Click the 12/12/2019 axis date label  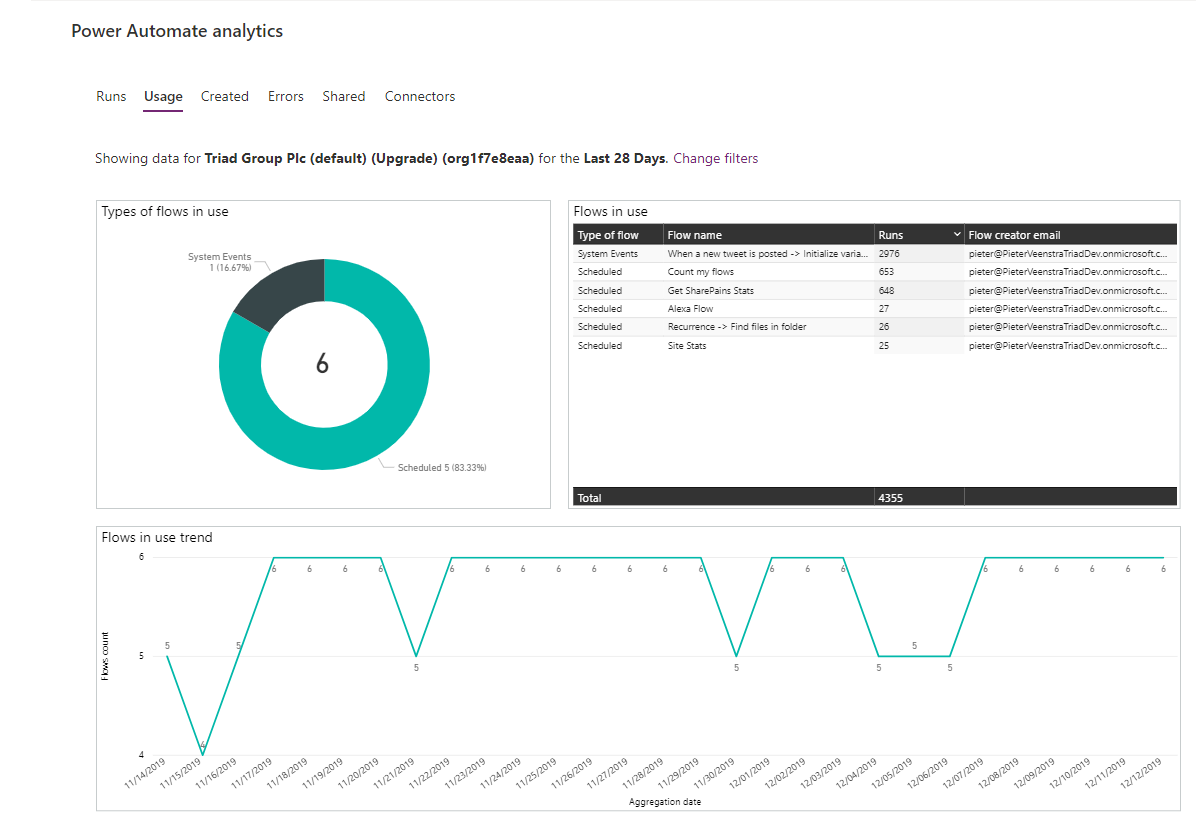(x=1141, y=773)
